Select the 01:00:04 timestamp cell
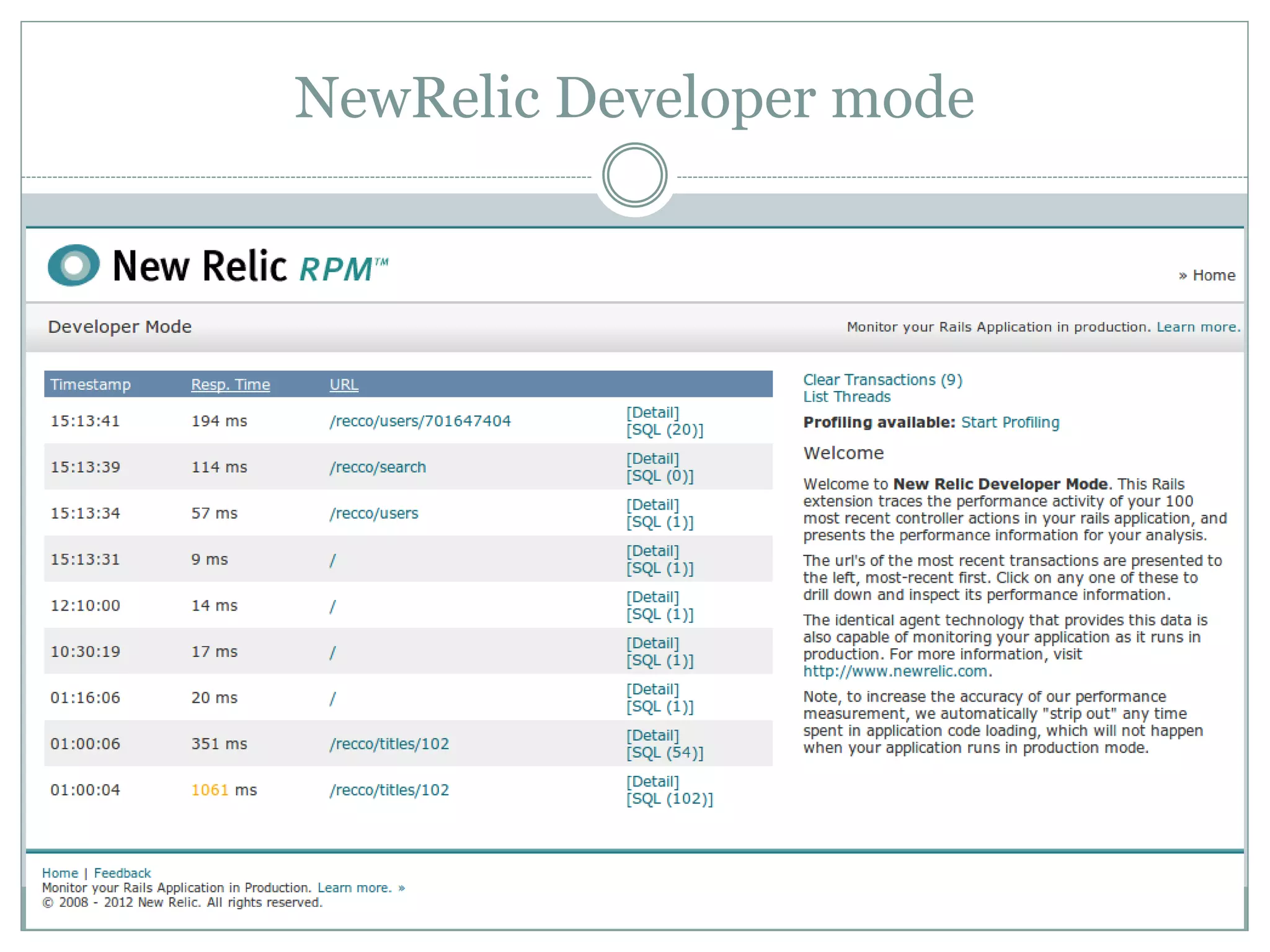The height and width of the screenshot is (952, 1270). pos(85,790)
